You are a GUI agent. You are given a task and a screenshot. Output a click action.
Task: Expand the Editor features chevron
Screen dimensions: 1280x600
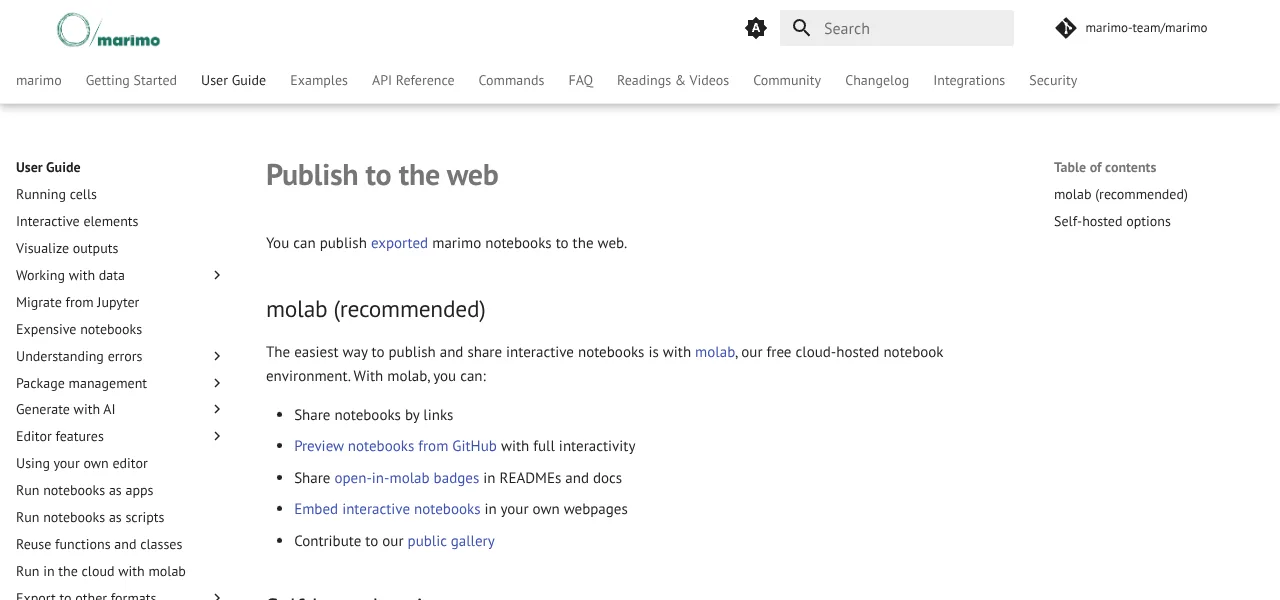(x=217, y=436)
